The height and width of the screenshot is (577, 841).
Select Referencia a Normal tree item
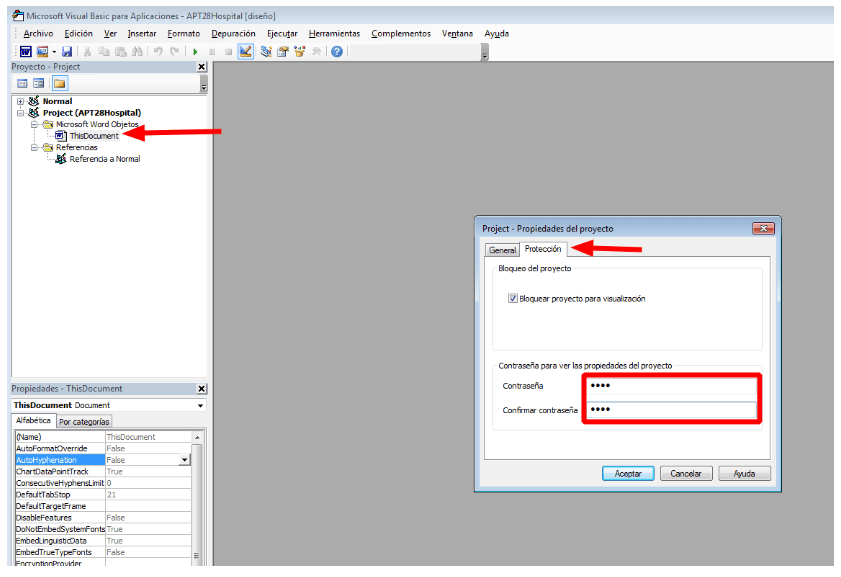click(105, 159)
